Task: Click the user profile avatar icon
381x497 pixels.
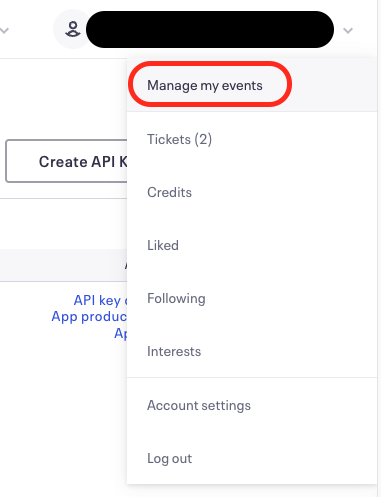Action: (x=72, y=29)
